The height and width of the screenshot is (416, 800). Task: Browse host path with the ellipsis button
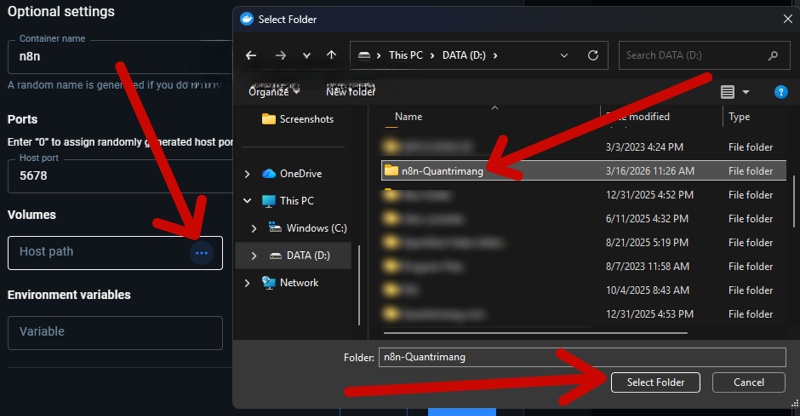pyautogui.click(x=202, y=253)
